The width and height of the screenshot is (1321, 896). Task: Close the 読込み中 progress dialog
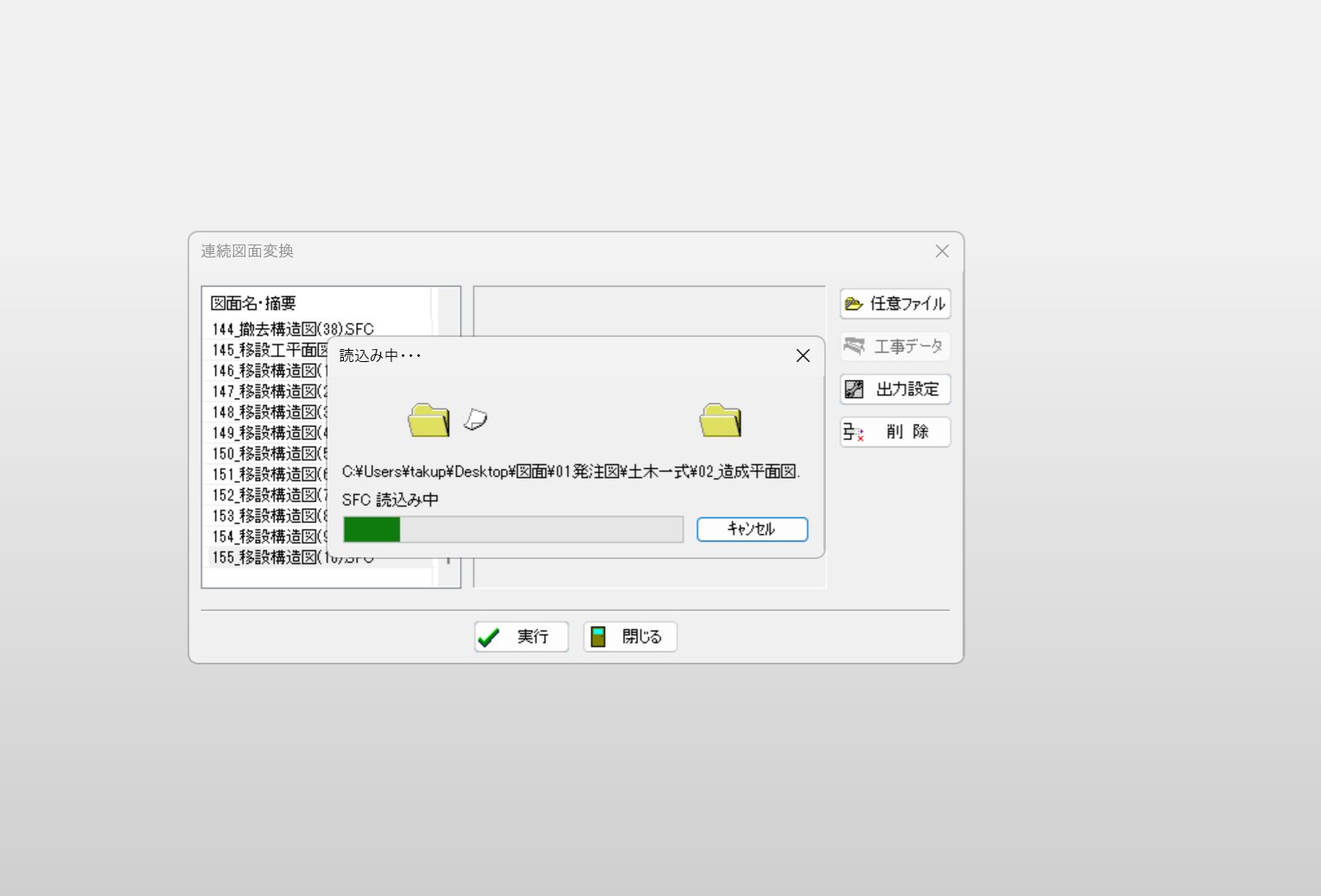point(803,356)
